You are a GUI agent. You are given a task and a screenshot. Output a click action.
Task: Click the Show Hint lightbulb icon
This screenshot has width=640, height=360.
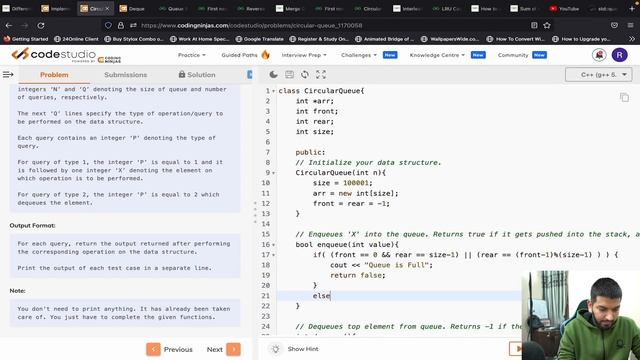[276, 349]
